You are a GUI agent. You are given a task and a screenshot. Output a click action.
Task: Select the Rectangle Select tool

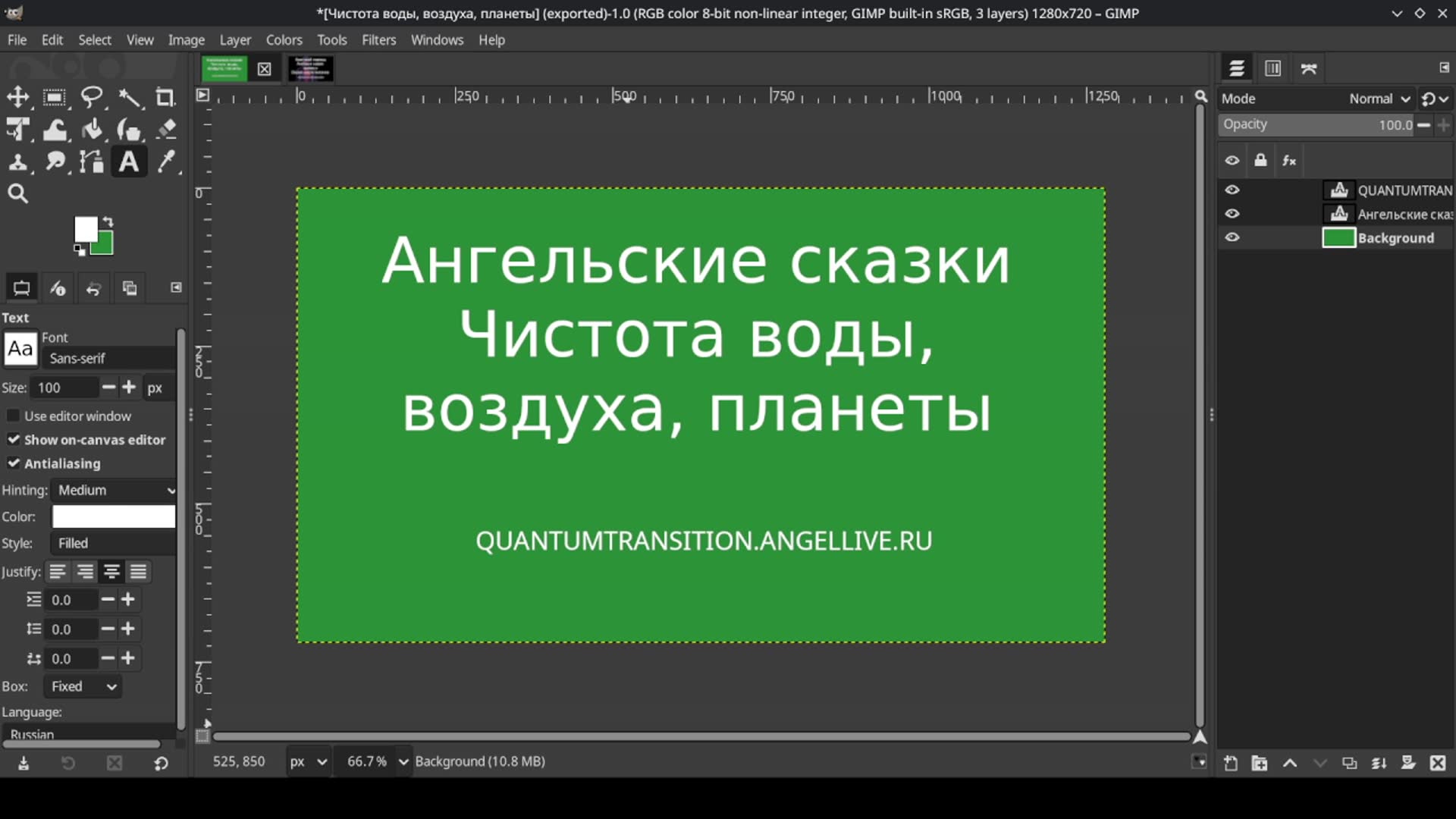click(54, 97)
